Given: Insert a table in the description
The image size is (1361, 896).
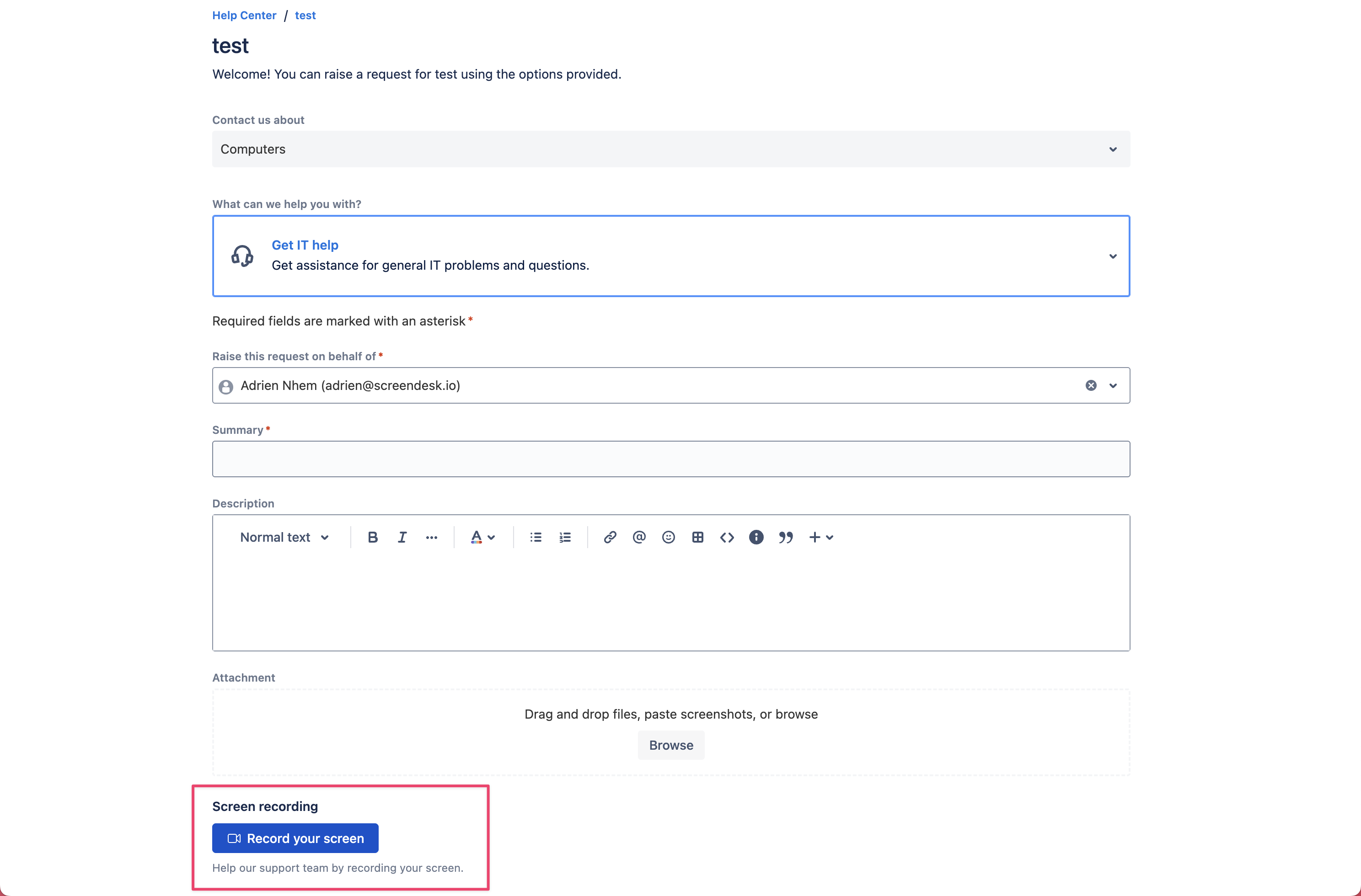Looking at the screenshot, I should tap(697, 537).
